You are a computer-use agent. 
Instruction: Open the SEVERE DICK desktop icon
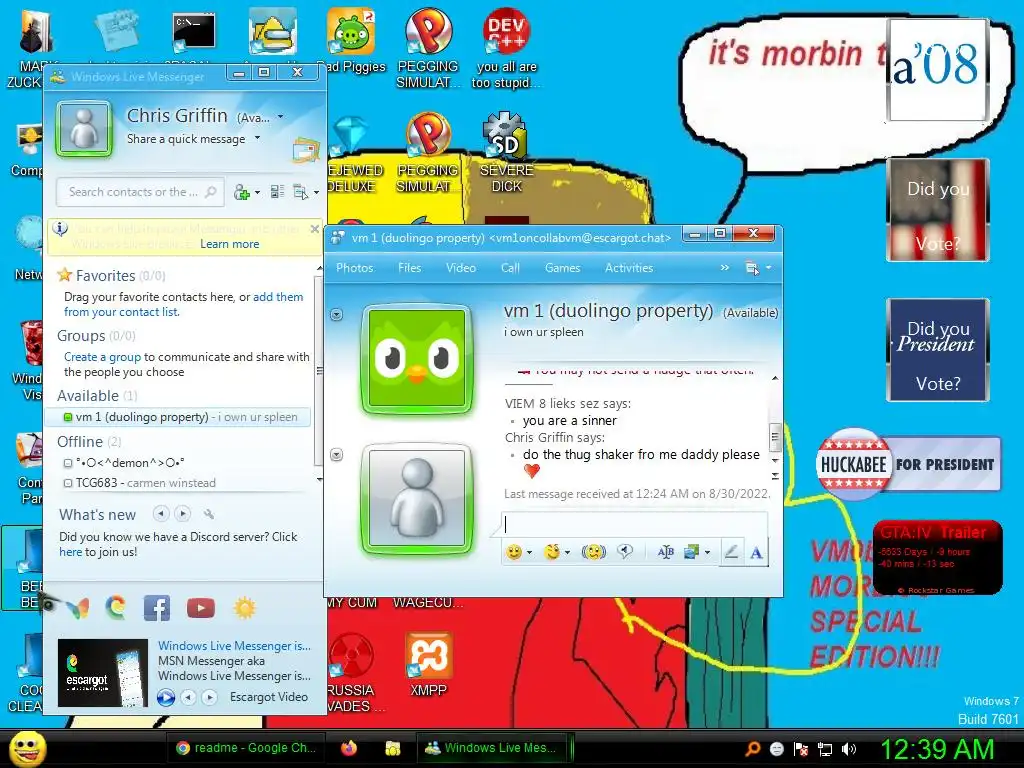pyautogui.click(x=507, y=153)
